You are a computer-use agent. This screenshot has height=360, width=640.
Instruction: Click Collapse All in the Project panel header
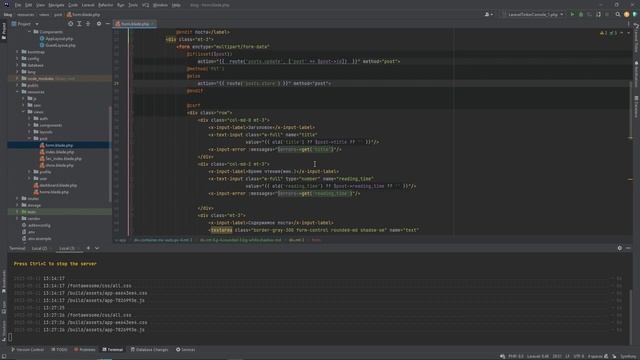tap(88, 24)
